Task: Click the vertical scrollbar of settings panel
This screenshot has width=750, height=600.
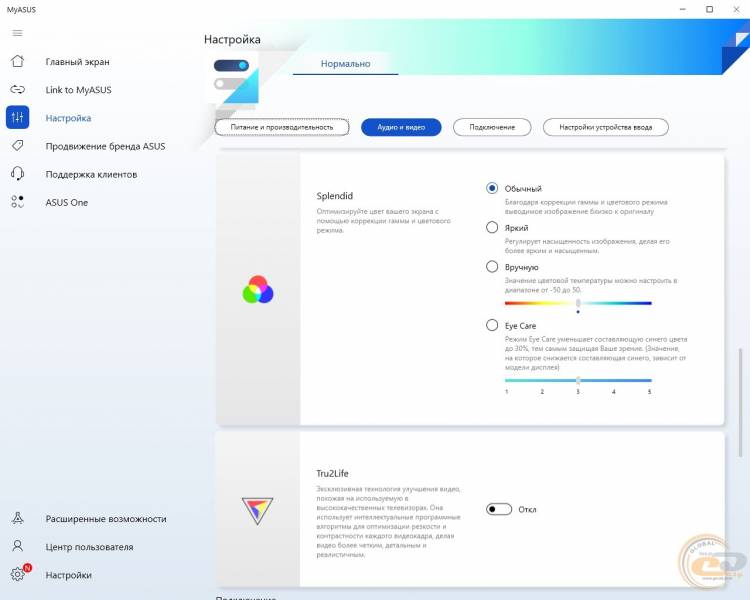Action: click(740, 402)
